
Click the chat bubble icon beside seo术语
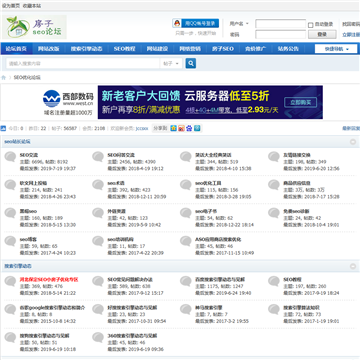coord(98,185)
